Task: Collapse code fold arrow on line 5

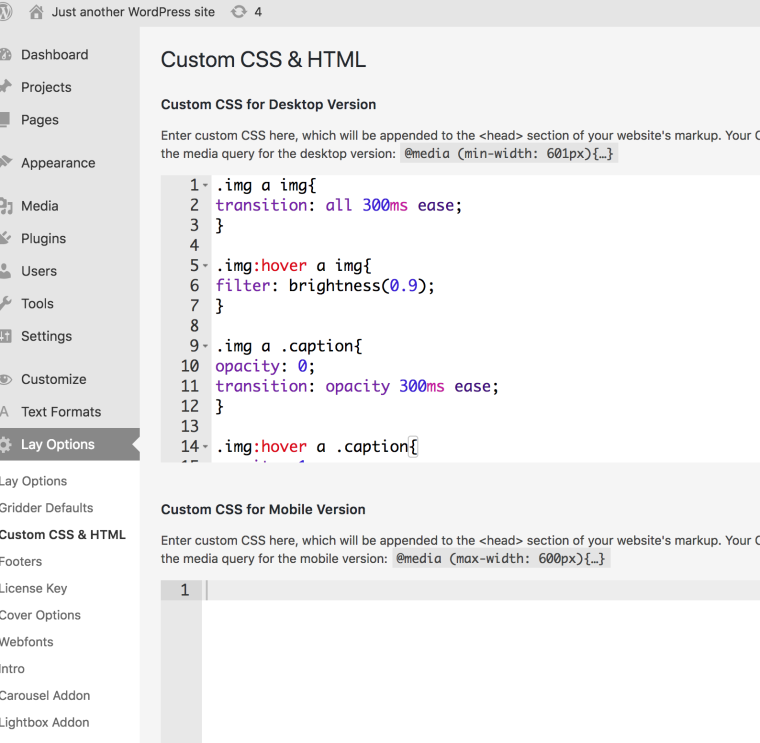Action: [x=205, y=267]
